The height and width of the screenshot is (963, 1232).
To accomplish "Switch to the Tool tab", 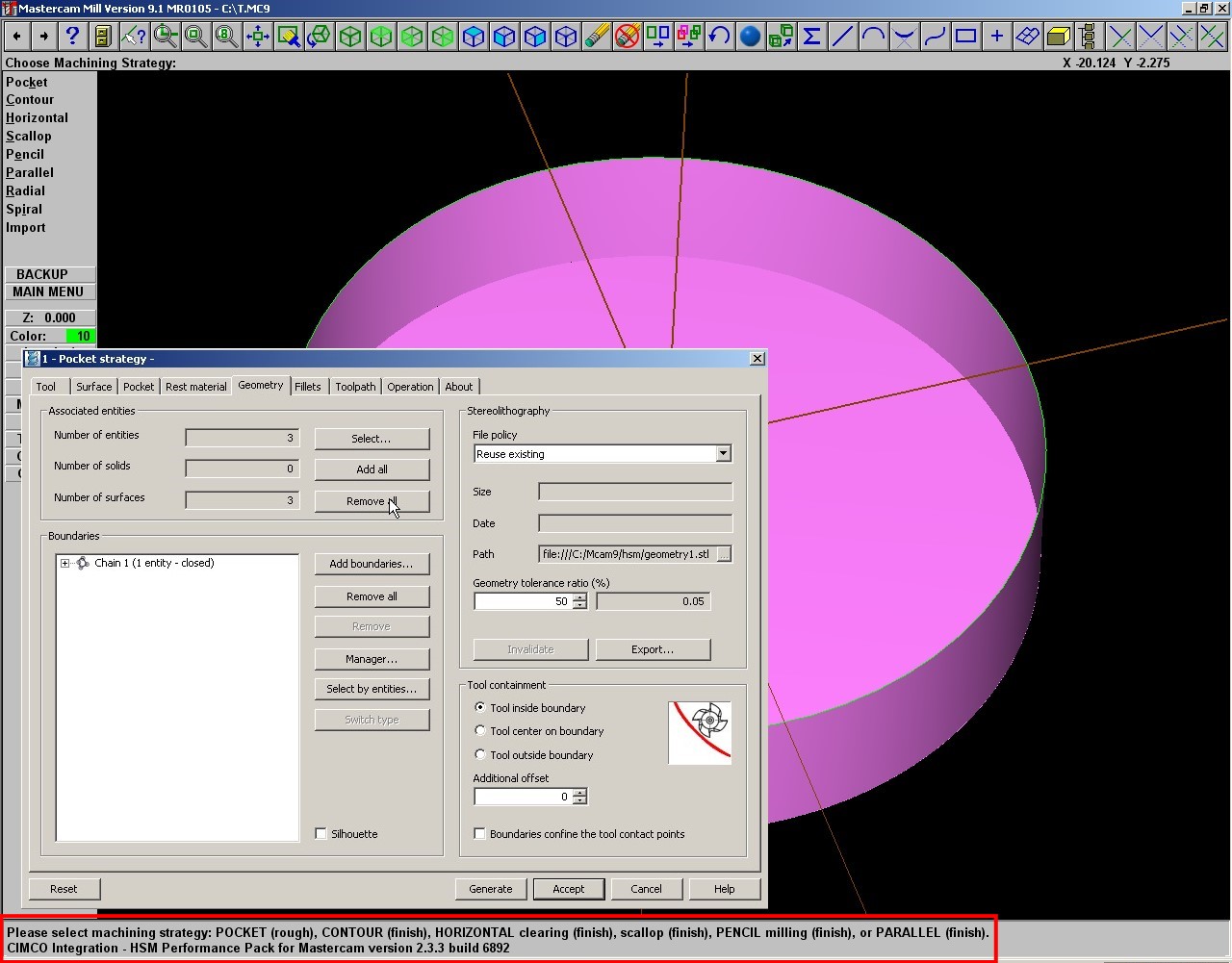I will (x=46, y=387).
